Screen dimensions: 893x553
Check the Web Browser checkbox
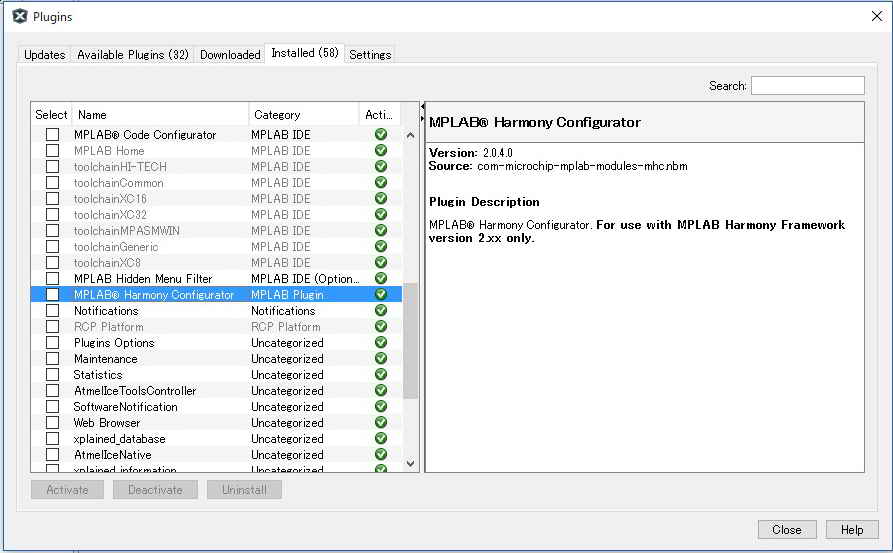coord(52,422)
